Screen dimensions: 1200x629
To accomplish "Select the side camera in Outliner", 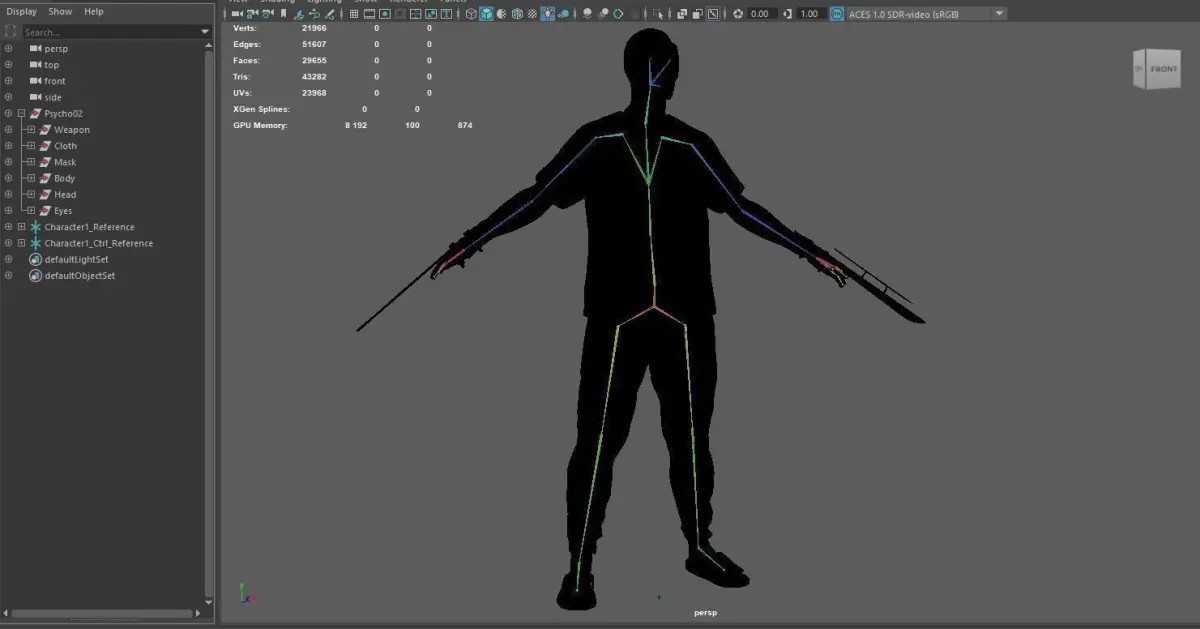I will click(53, 97).
